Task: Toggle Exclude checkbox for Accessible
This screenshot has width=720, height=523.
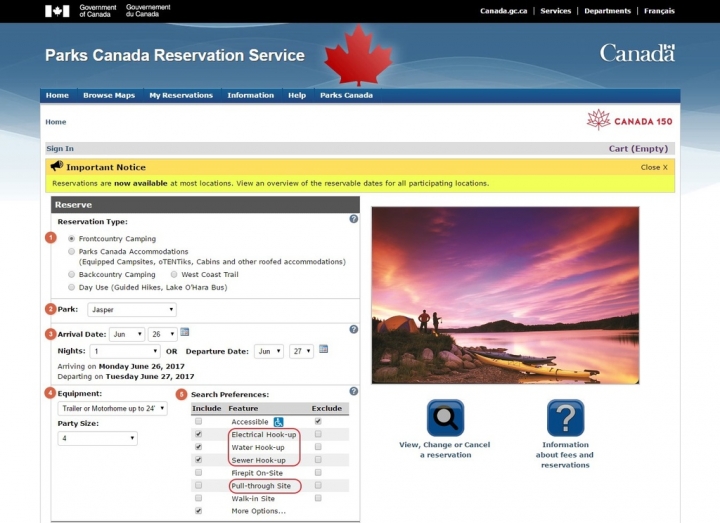Action: point(318,421)
